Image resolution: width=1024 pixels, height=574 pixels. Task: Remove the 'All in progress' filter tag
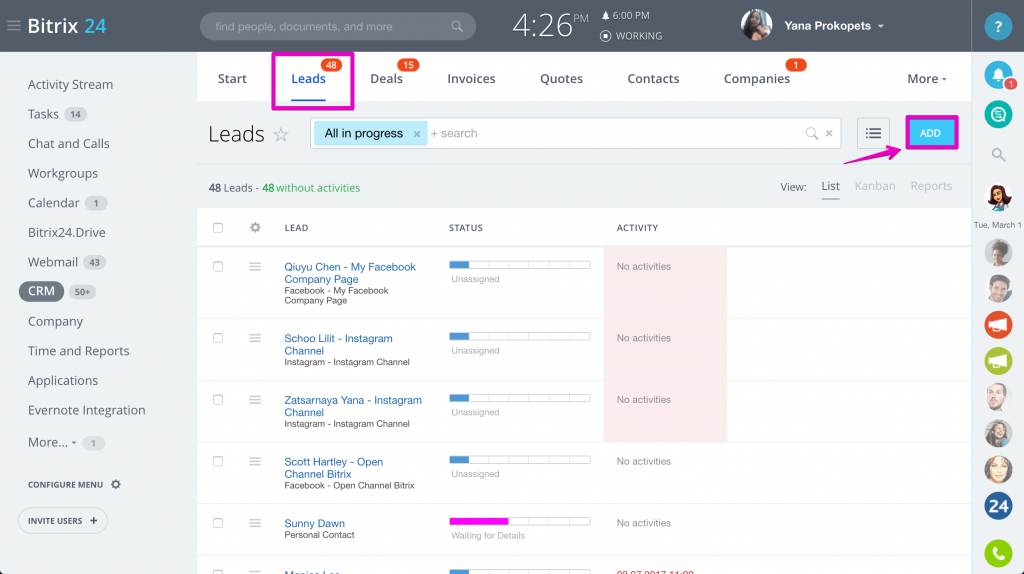[417, 134]
